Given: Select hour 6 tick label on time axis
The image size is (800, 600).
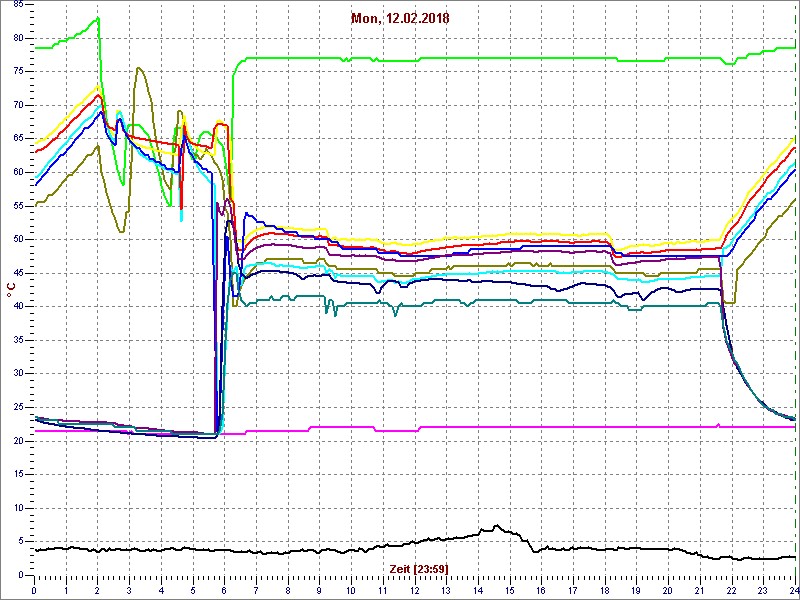Looking at the screenshot, I should point(224,590).
